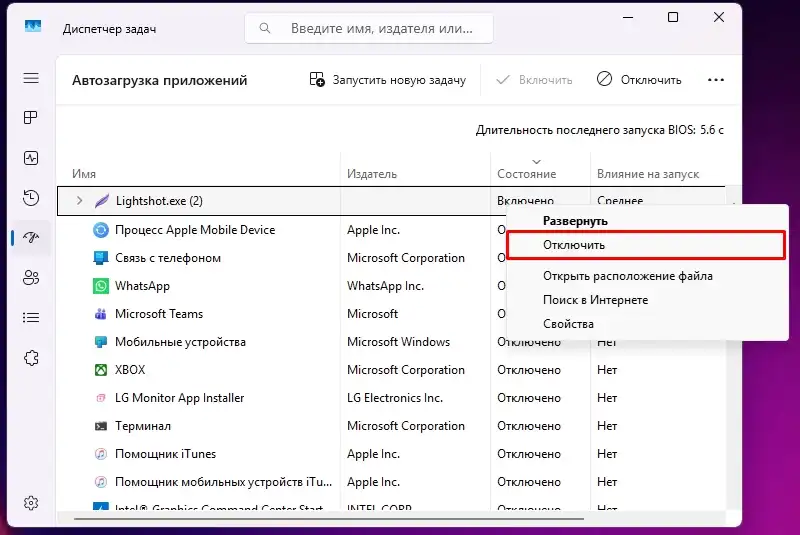Click the search magnifier icon
Viewport: 800px width, 535px height.
[265, 28]
